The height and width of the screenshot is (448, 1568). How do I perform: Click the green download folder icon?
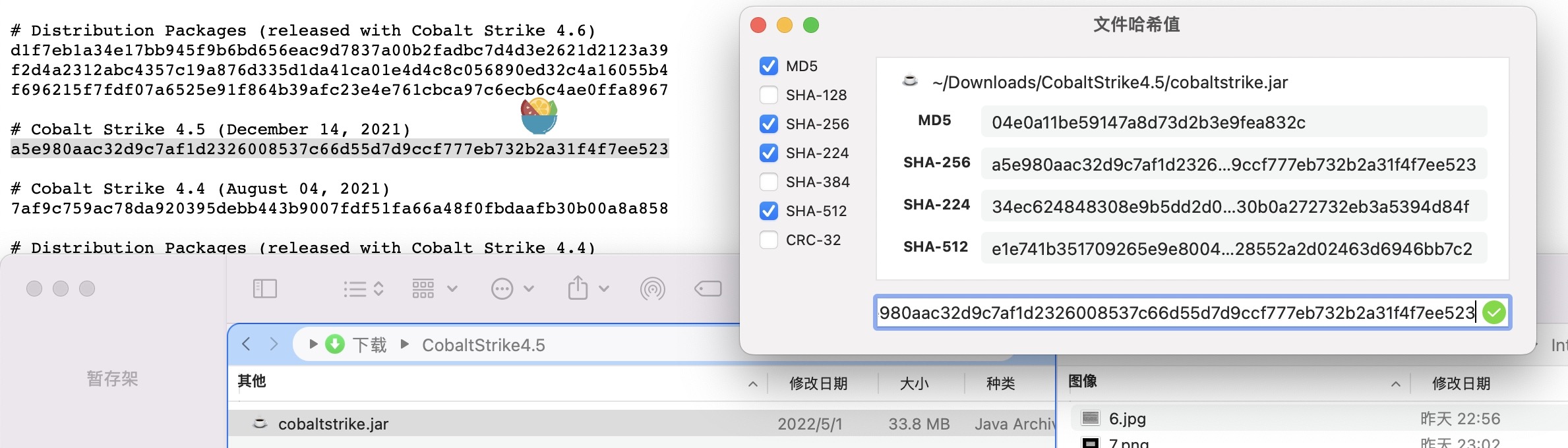(336, 344)
